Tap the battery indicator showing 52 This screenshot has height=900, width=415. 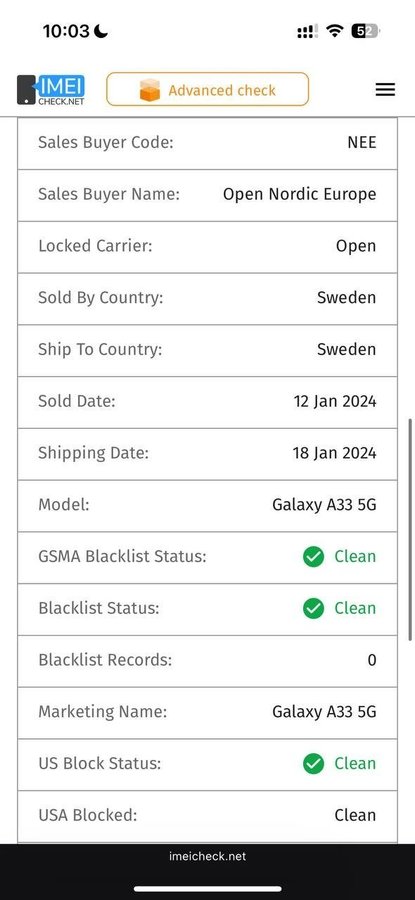pyautogui.click(x=366, y=31)
